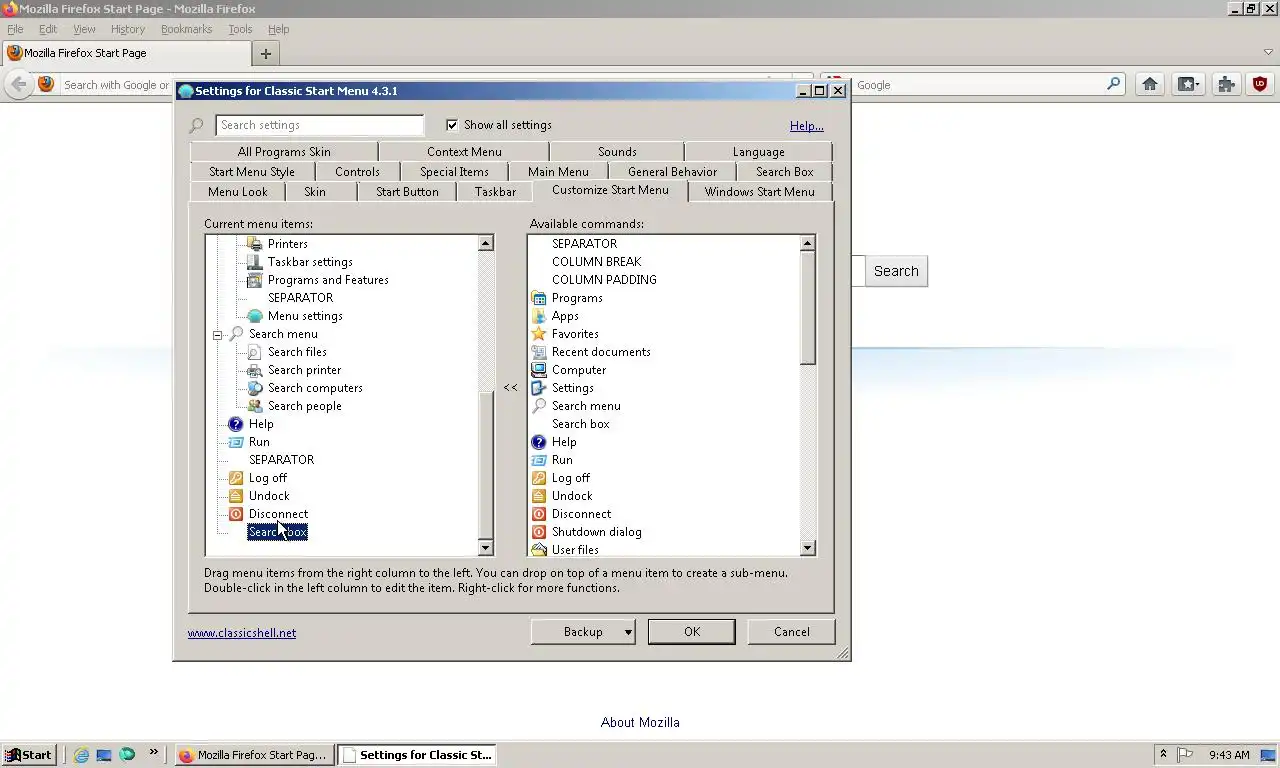
Task: Click the Search computers icon
Action: coord(254,388)
